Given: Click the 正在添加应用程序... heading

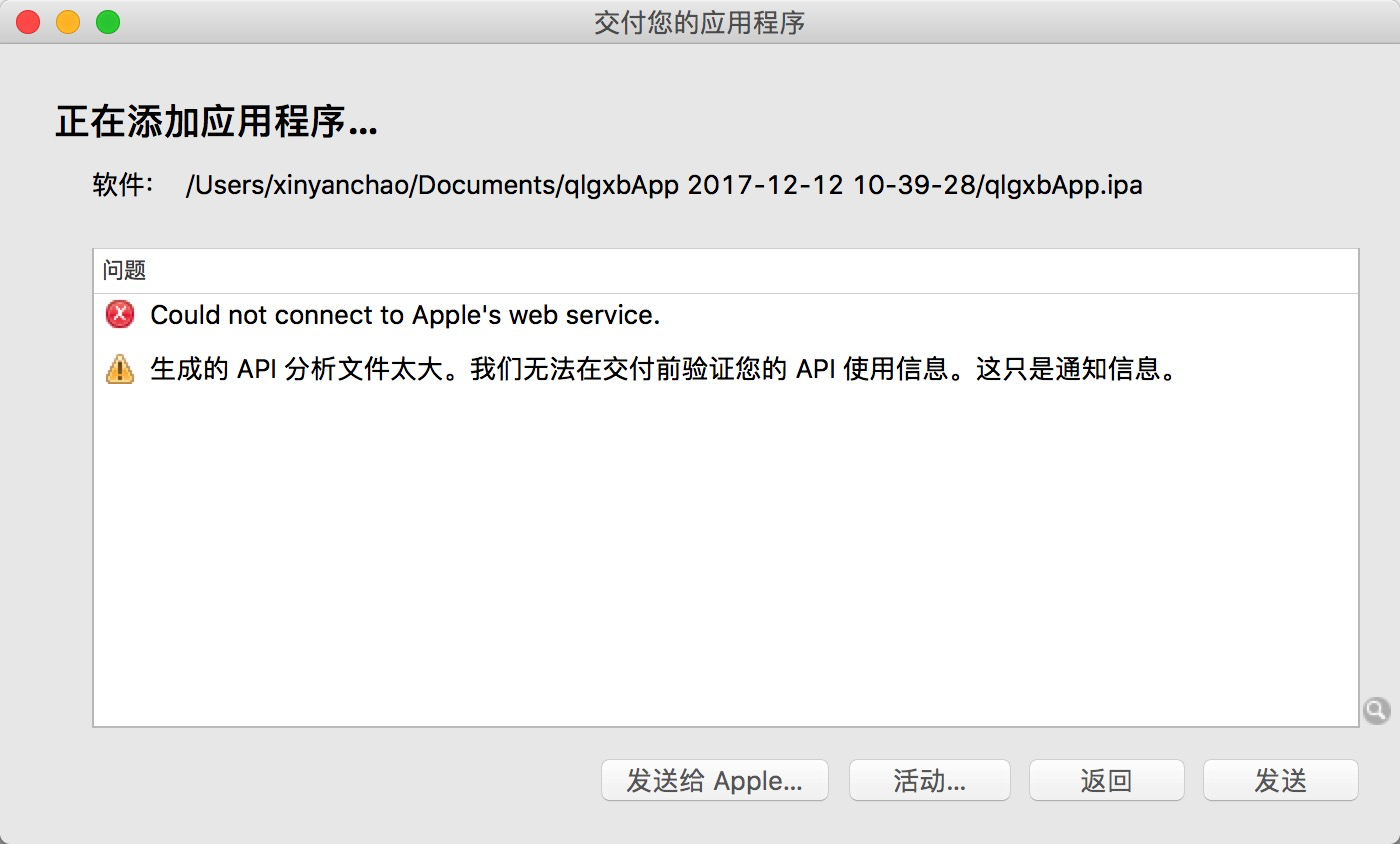Looking at the screenshot, I should point(216,124).
